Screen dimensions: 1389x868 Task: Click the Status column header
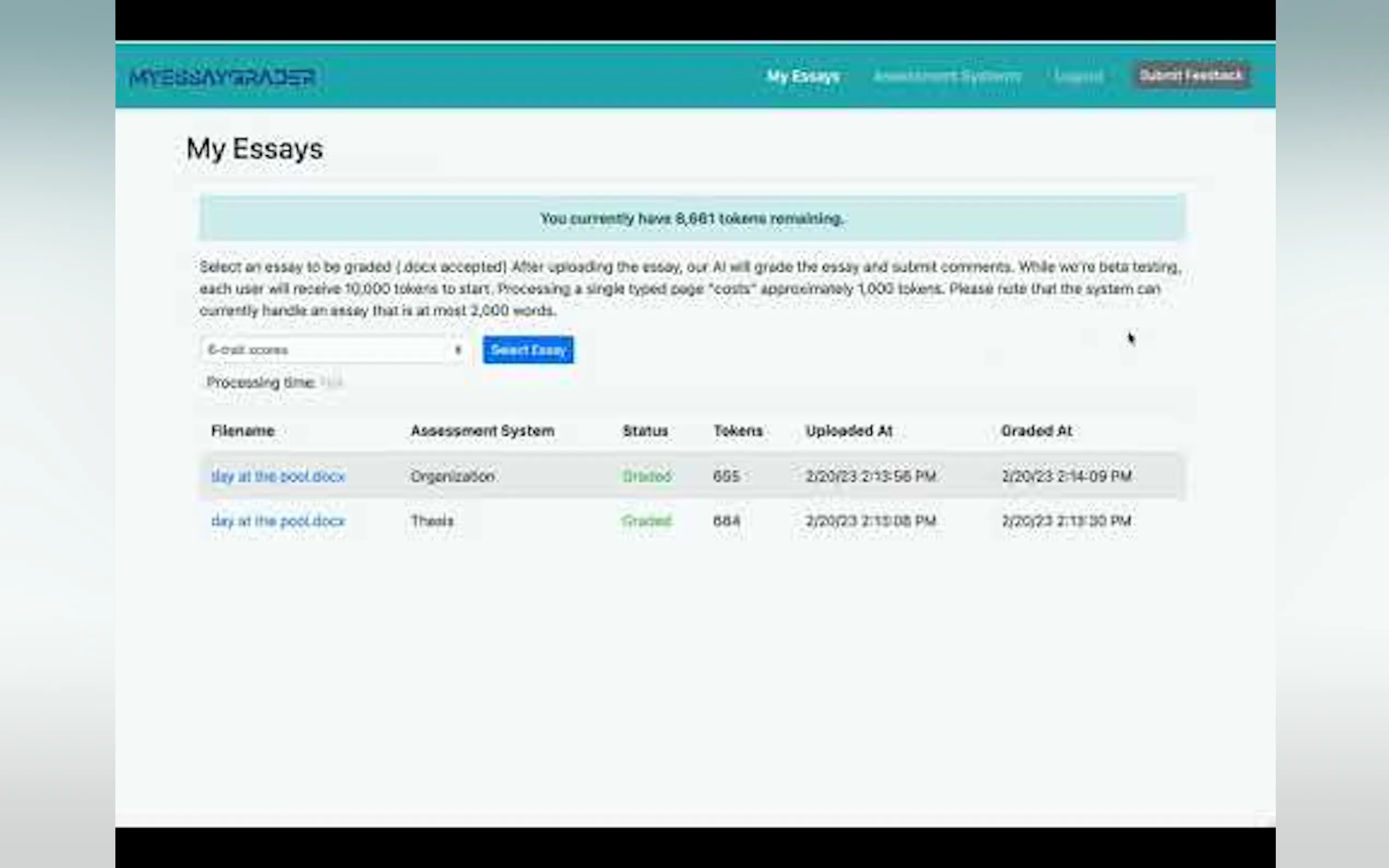(645, 431)
